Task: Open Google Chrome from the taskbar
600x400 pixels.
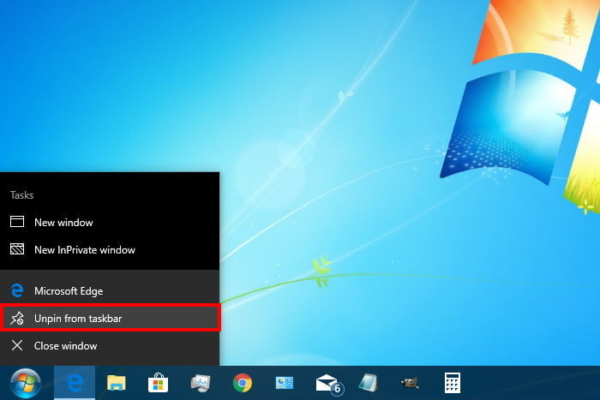Action: (x=242, y=383)
